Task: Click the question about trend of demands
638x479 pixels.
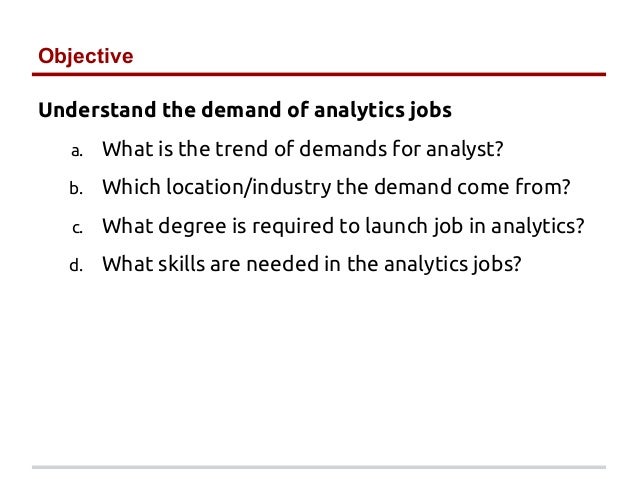Action: [x=303, y=149]
